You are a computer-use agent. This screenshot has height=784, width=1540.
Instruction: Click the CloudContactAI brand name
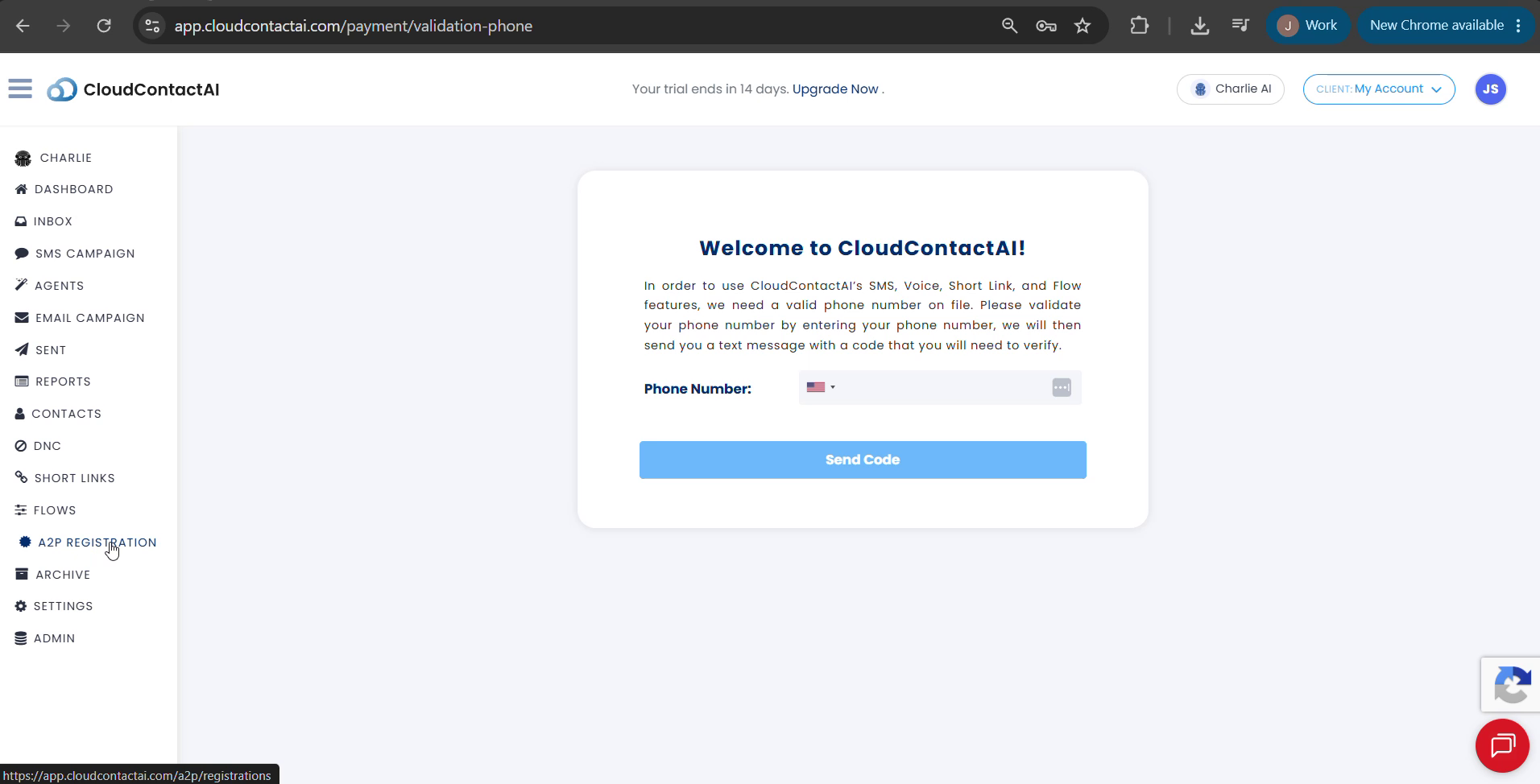coord(151,89)
